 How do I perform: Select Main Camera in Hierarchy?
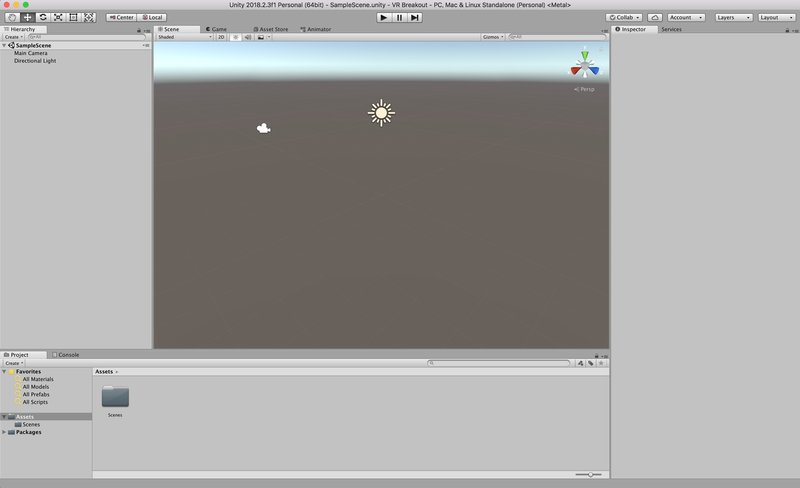(x=31, y=53)
